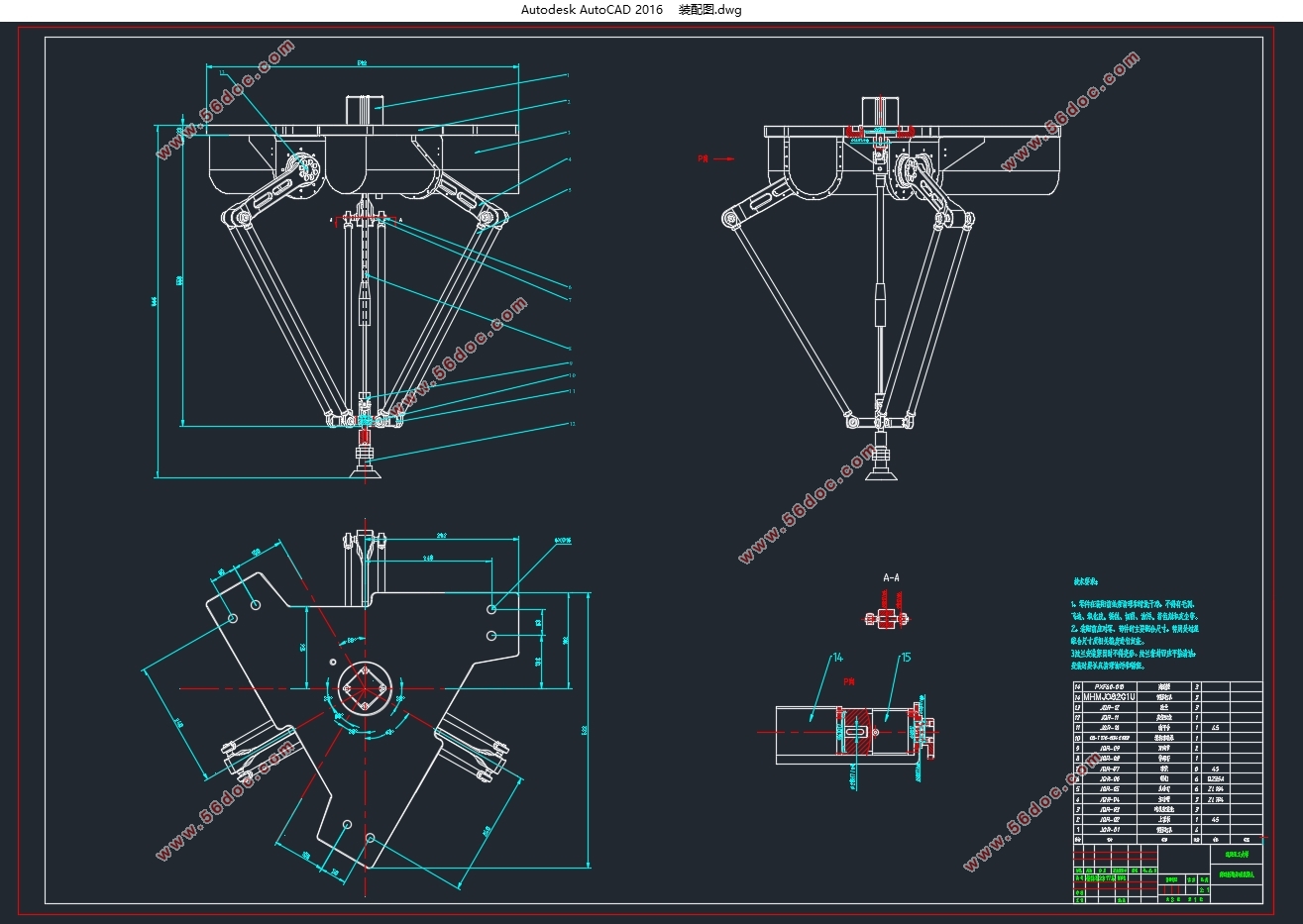Click the red P向 arrow label beside side view
The image size is (1303, 924).
click(716, 157)
